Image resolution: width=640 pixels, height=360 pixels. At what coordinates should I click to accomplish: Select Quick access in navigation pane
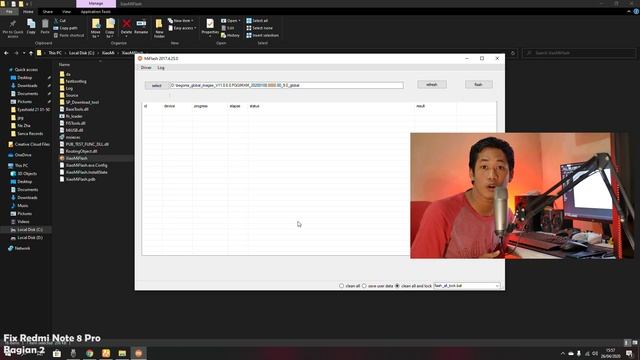tap(26, 70)
